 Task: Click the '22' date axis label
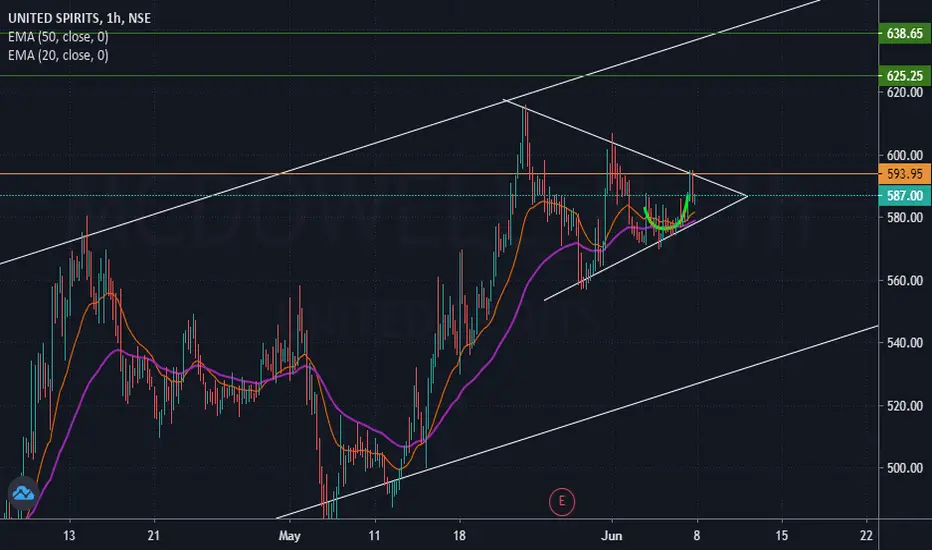[x=867, y=536]
